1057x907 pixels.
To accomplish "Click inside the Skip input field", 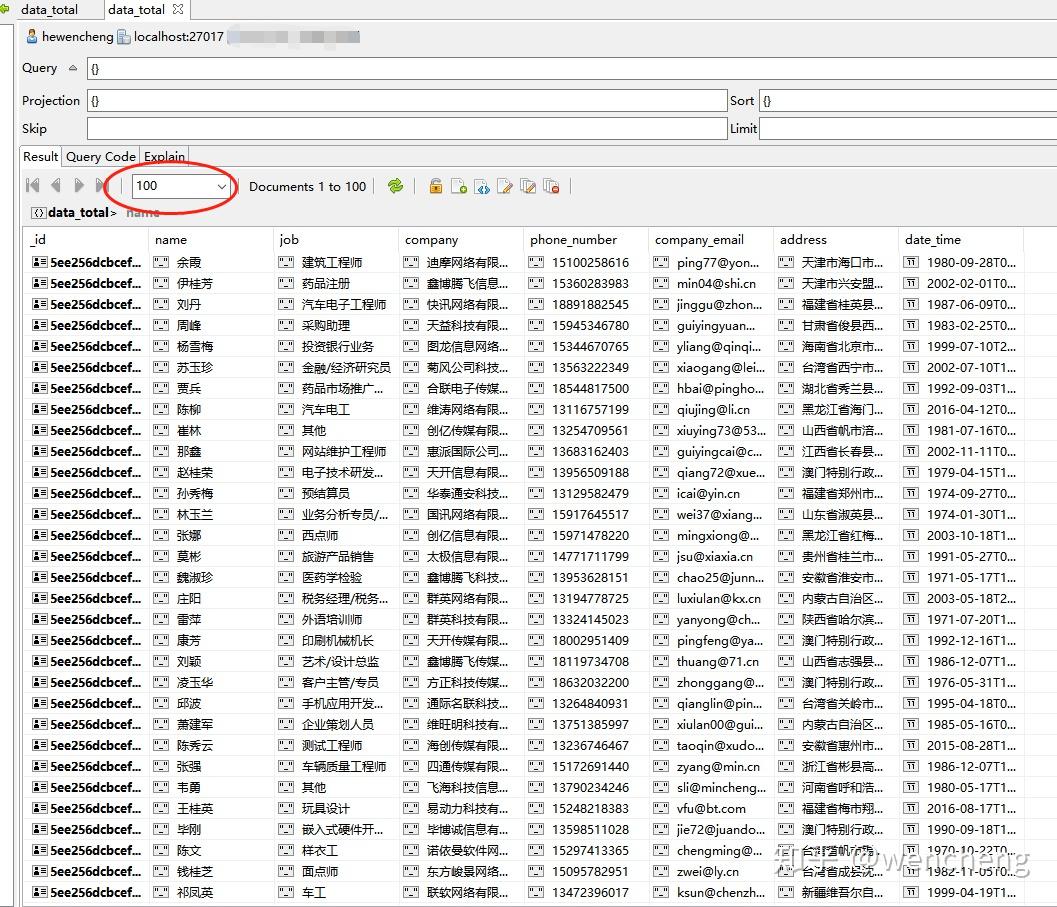I will (400, 128).
